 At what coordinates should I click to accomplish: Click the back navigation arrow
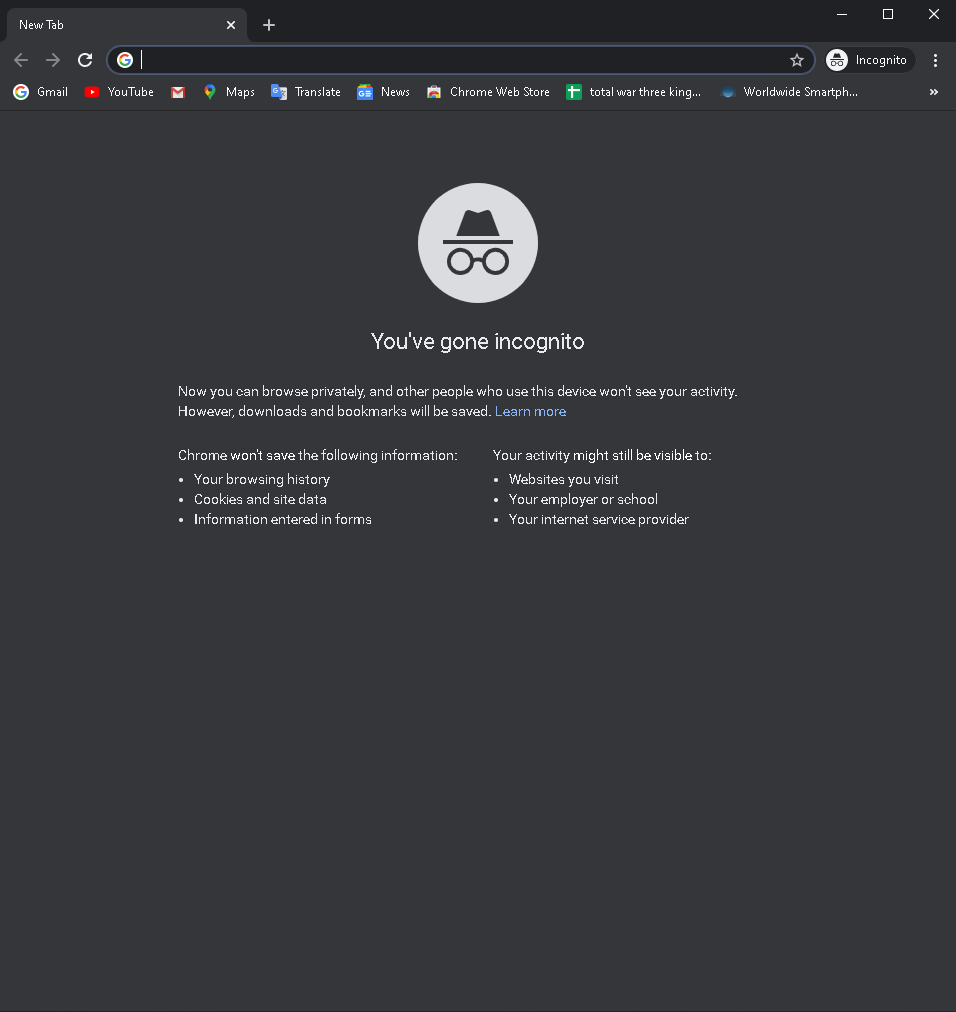click(x=21, y=60)
